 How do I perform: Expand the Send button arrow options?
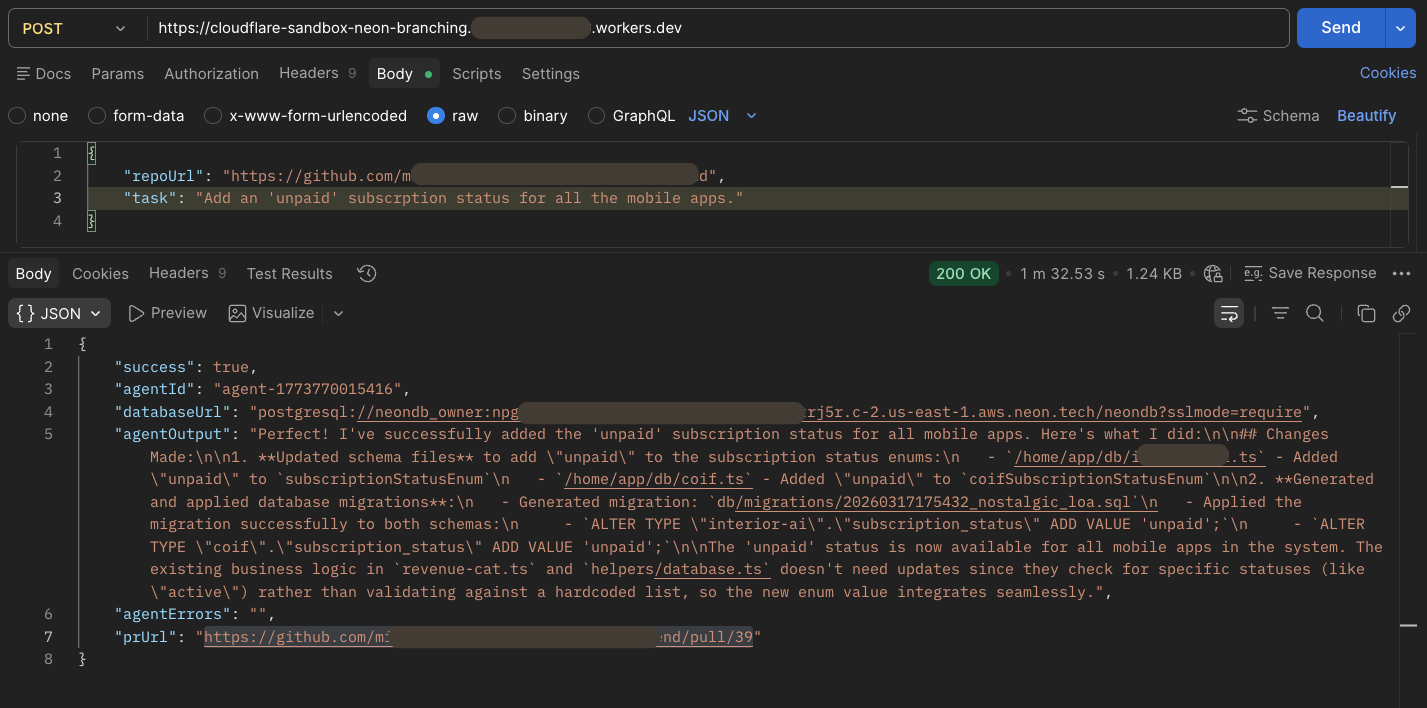pos(1399,28)
